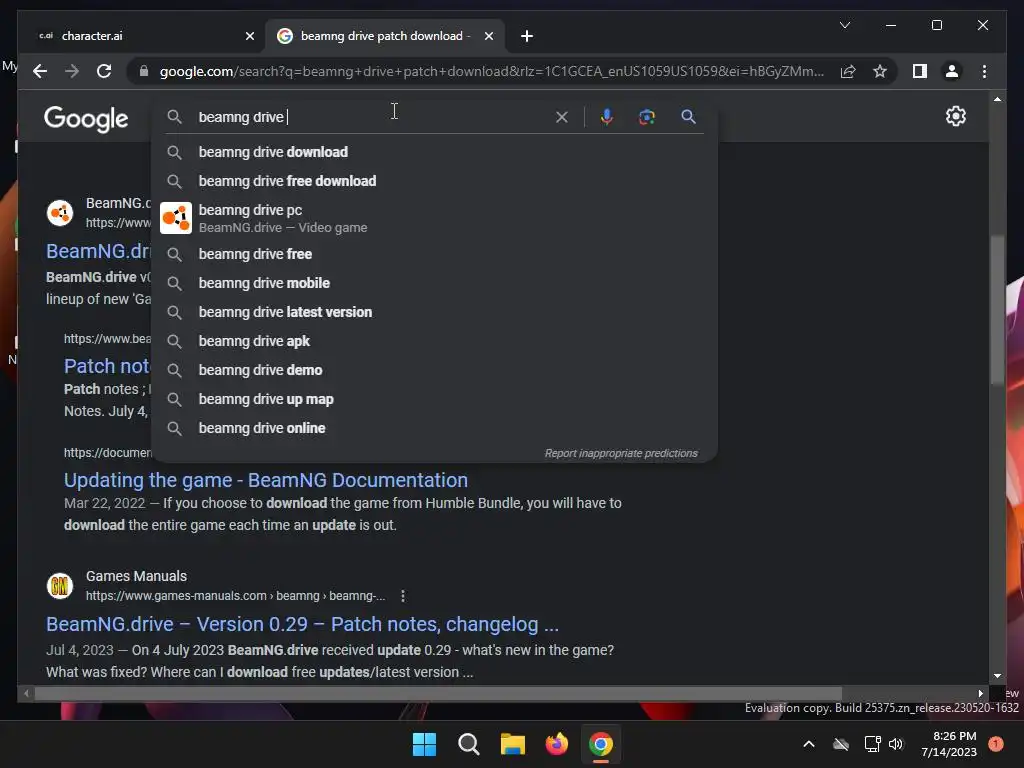Screen dimensions: 1024x768
Task: Click the horizontal scrollbar thumb
Action: [x=438, y=693]
